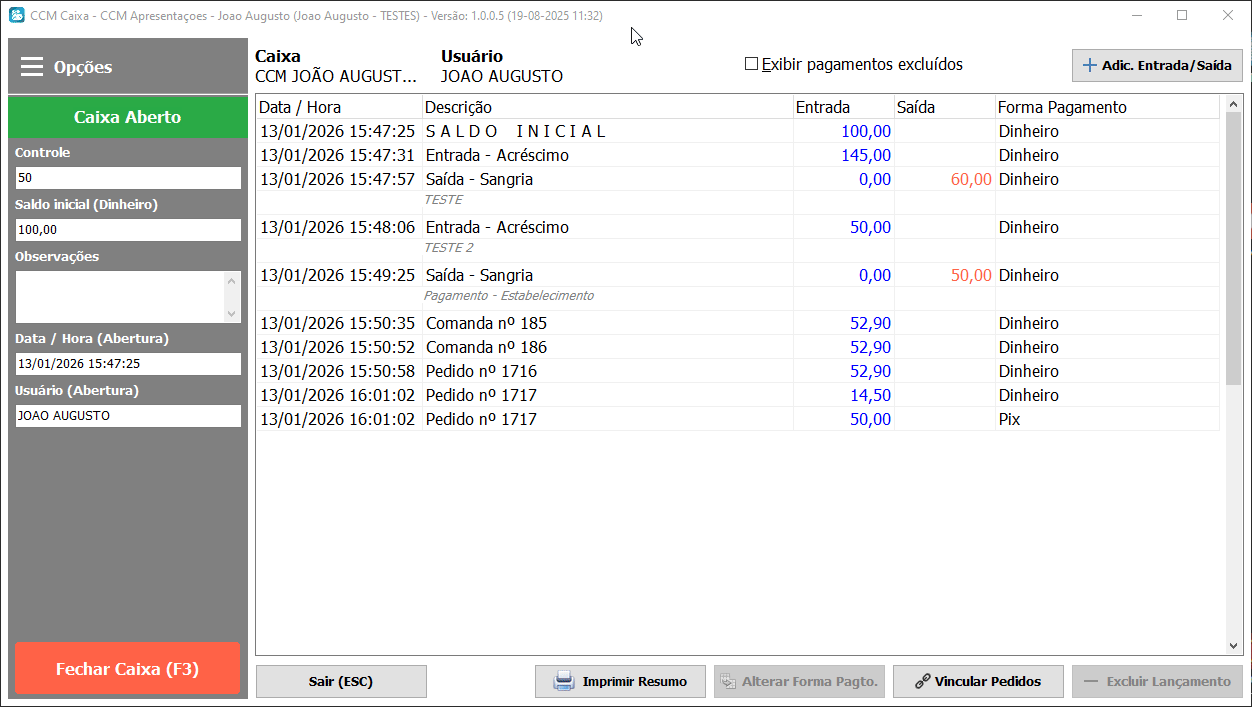This screenshot has height=707, width=1252.
Task: Click the Controle input field
Action: click(128, 177)
